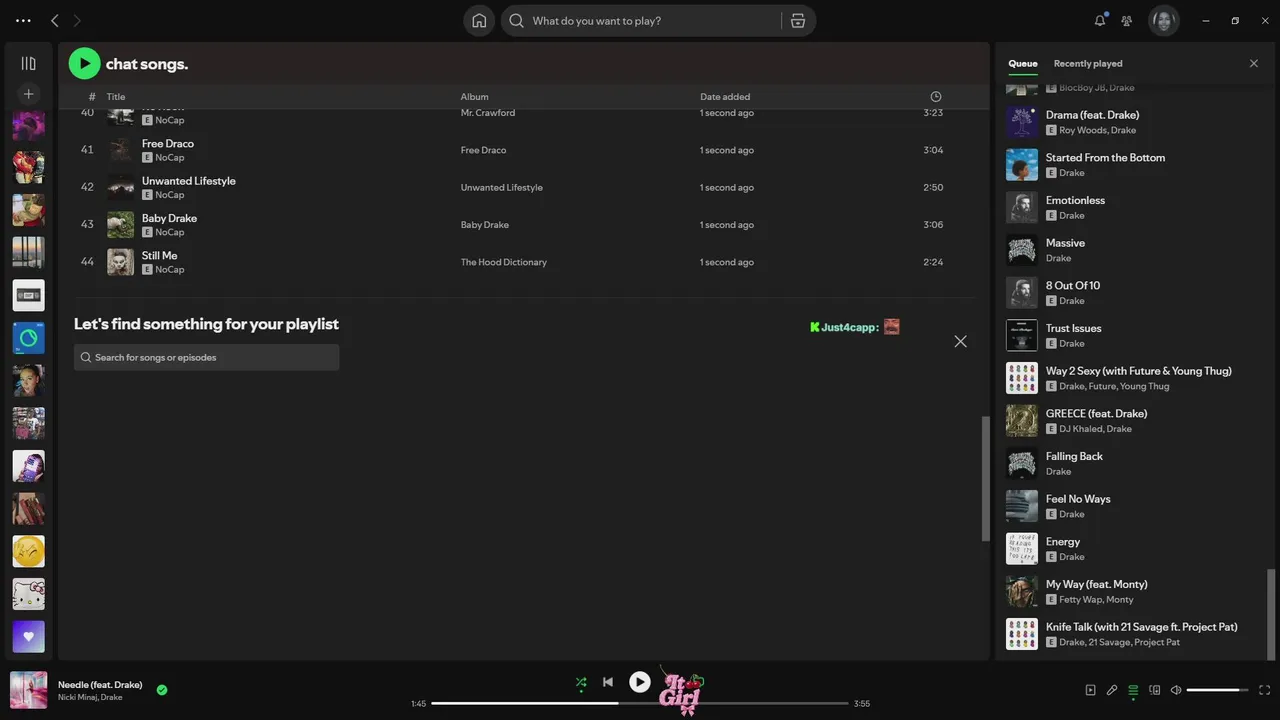Switch to the Queue tab
This screenshot has height=720, width=1280.
point(1022,63)
